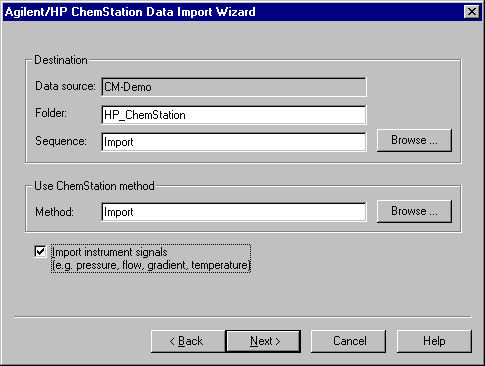The height and width of the screenshot is (366, 485).
Task: Click the wizard title bar text
Action: (130, 12)
